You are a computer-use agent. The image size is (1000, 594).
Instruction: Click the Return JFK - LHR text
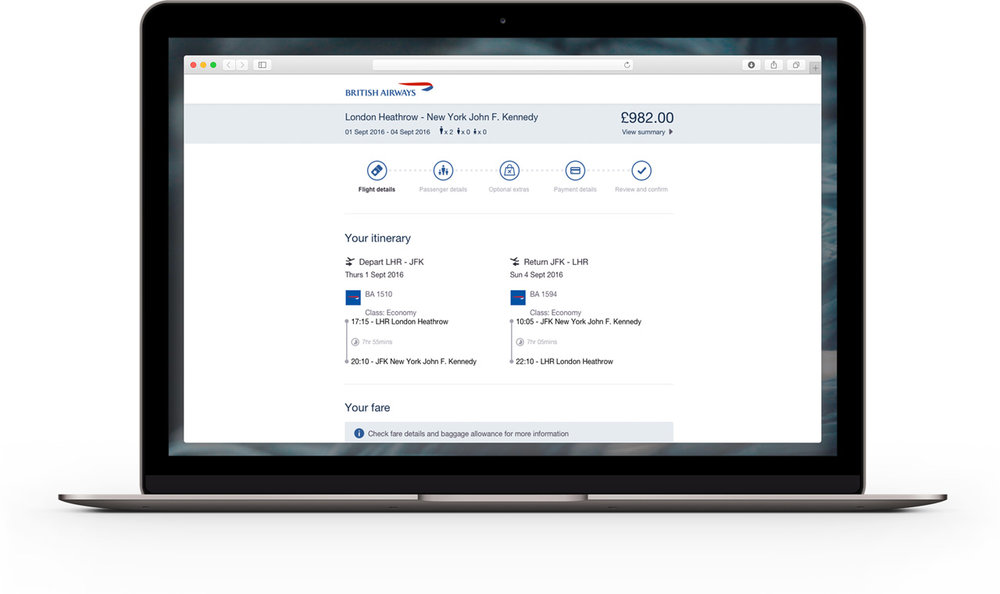click(x=556, y=262)
